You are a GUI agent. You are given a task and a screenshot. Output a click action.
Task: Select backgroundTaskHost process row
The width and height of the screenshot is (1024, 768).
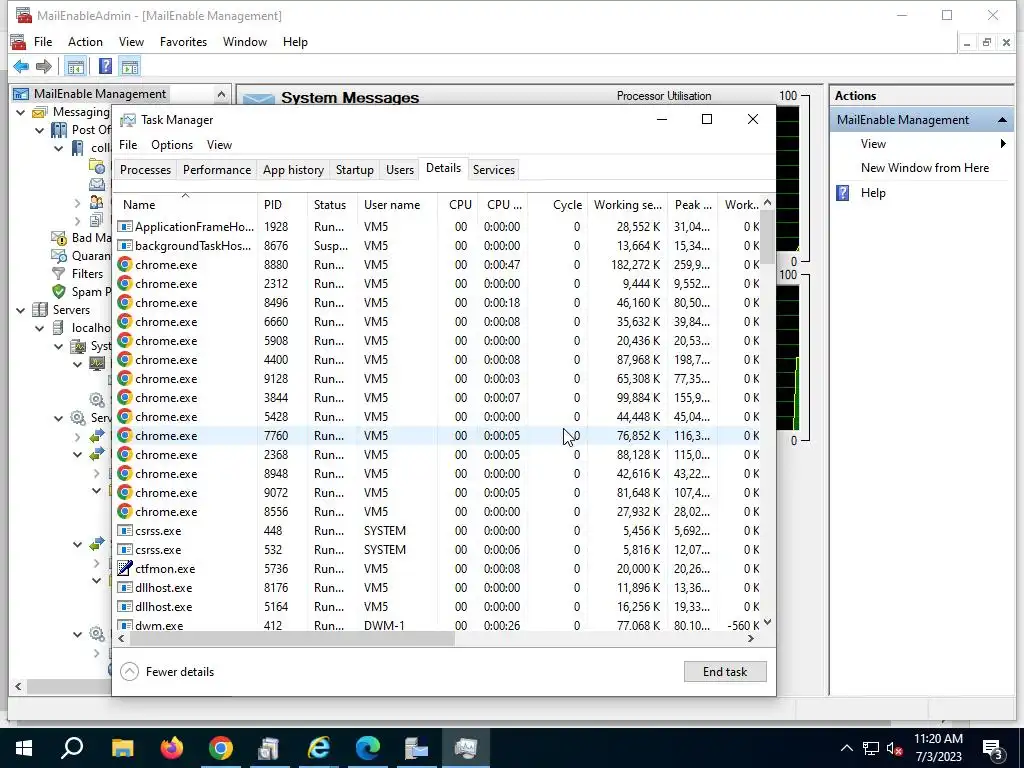(x=438, y=246)
